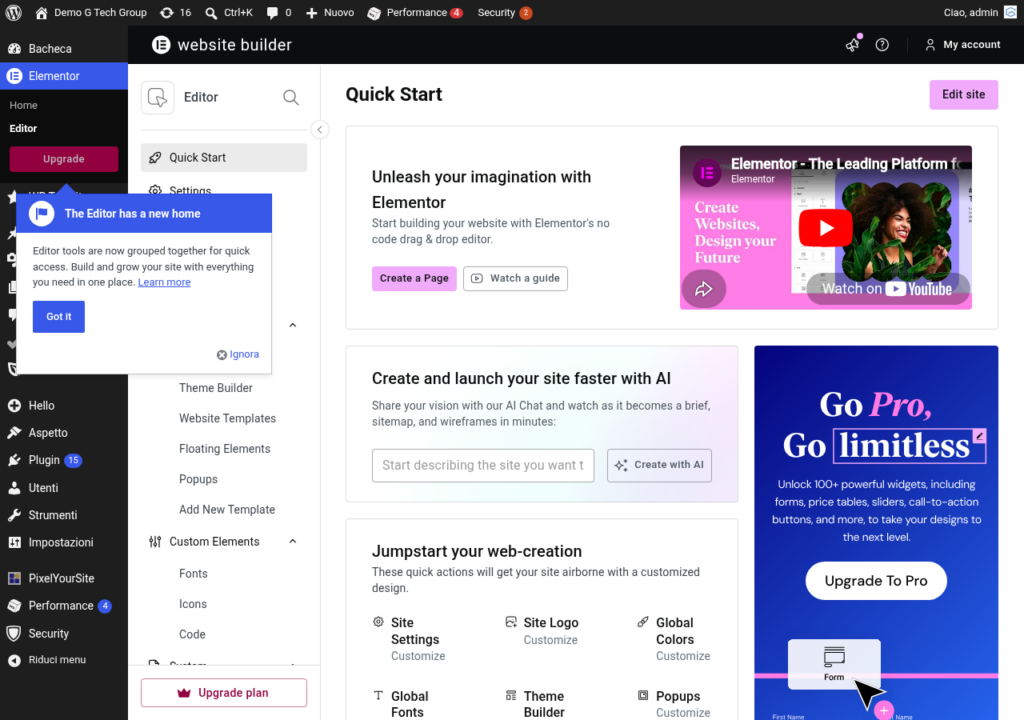Open the help question mark icon

[x=882, y=44]
